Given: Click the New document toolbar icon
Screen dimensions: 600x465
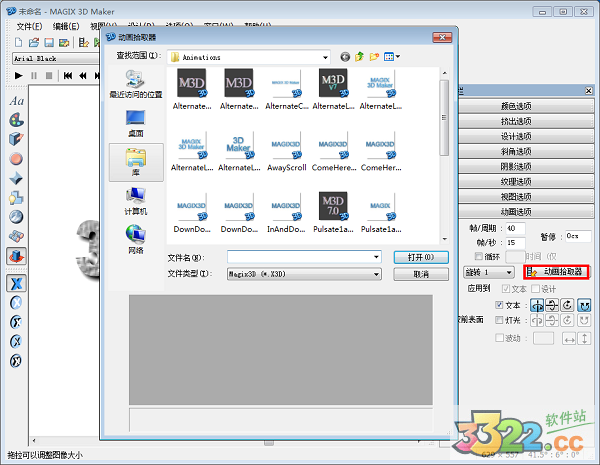Looking at the screenshot, I should pyautogui.click(x=20, y=43).
